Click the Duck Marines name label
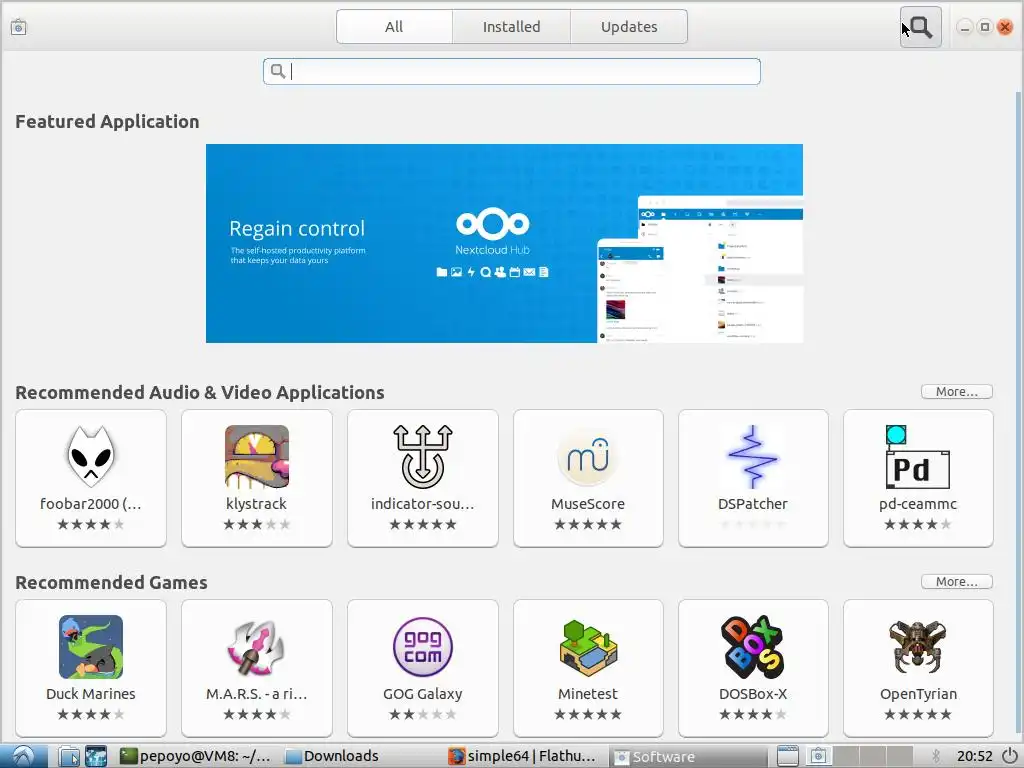Viewport: 1024px width, 768px height. tap(91, 694)
